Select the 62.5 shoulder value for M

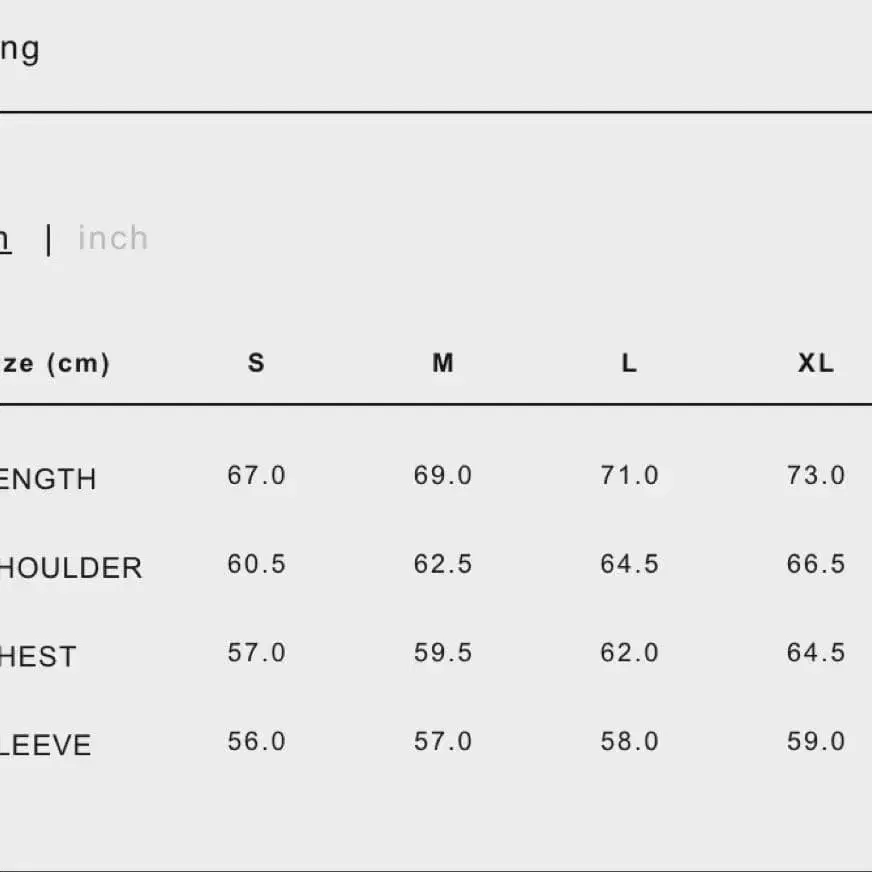point(443,564)
